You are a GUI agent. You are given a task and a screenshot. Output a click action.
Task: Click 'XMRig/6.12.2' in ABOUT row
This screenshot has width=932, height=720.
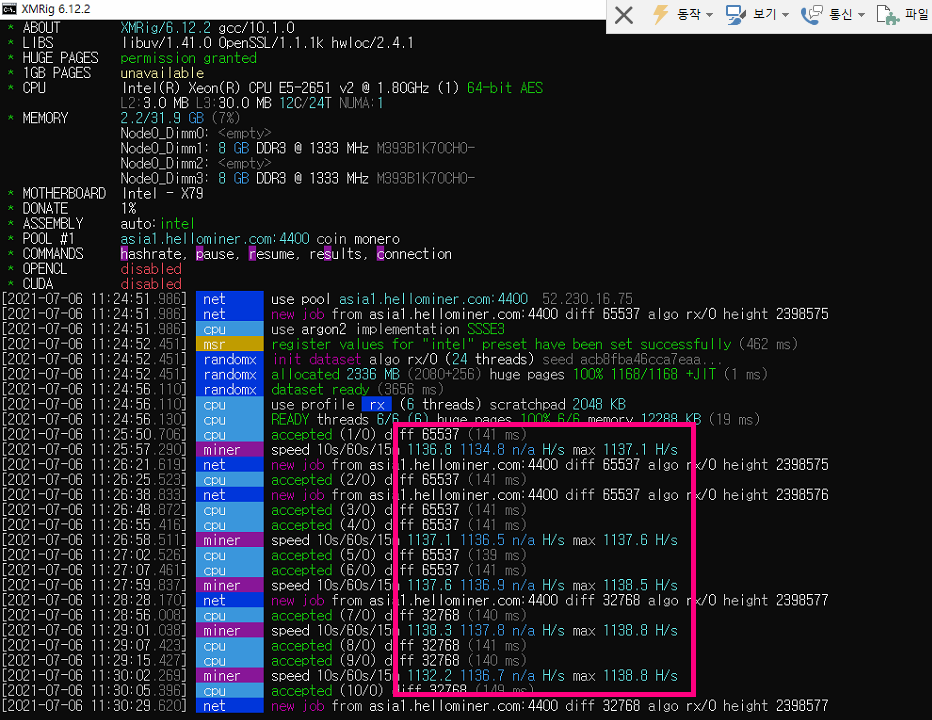pyautogui.click(x=165, y=27)
